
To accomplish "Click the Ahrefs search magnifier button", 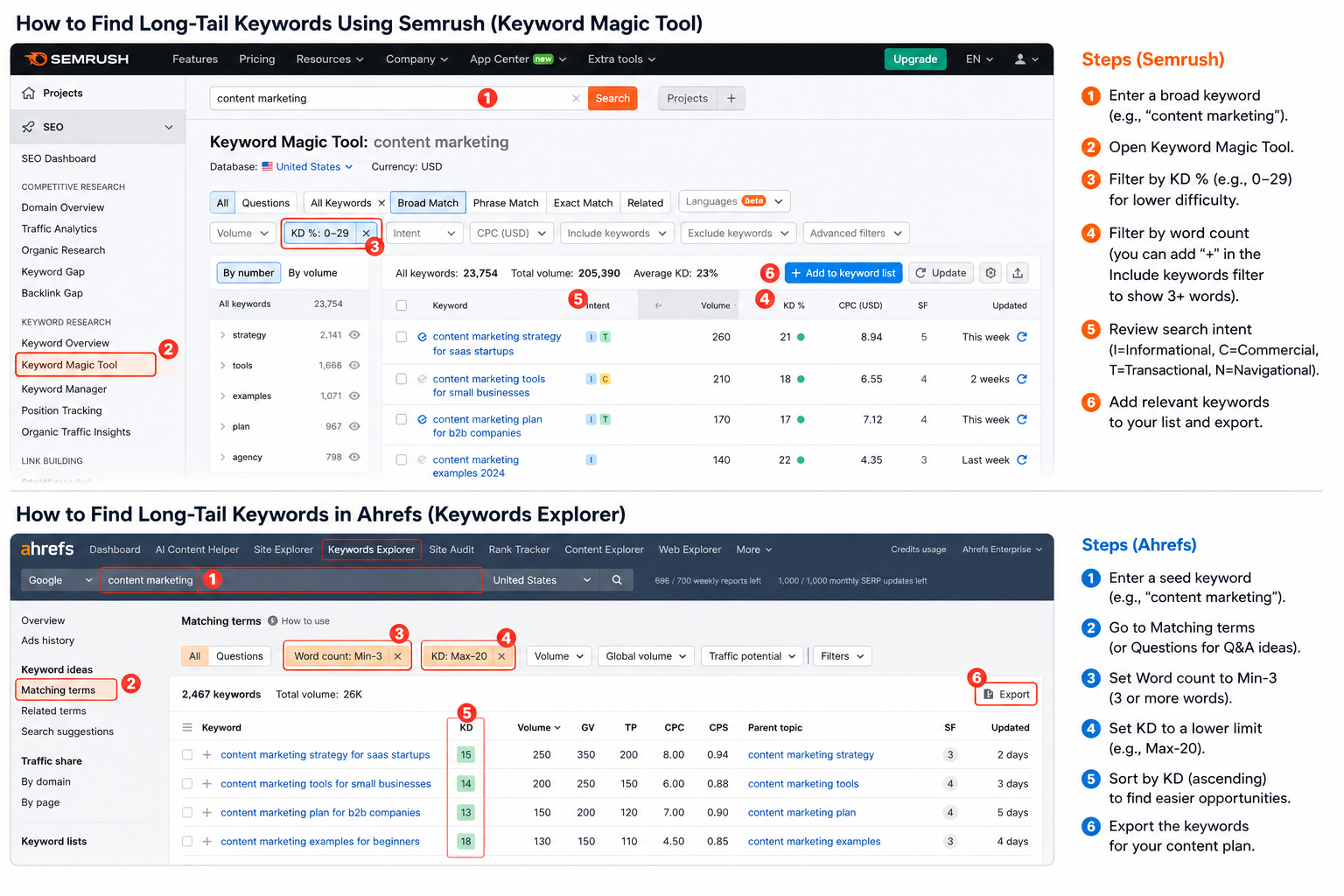I will point(617,580).
